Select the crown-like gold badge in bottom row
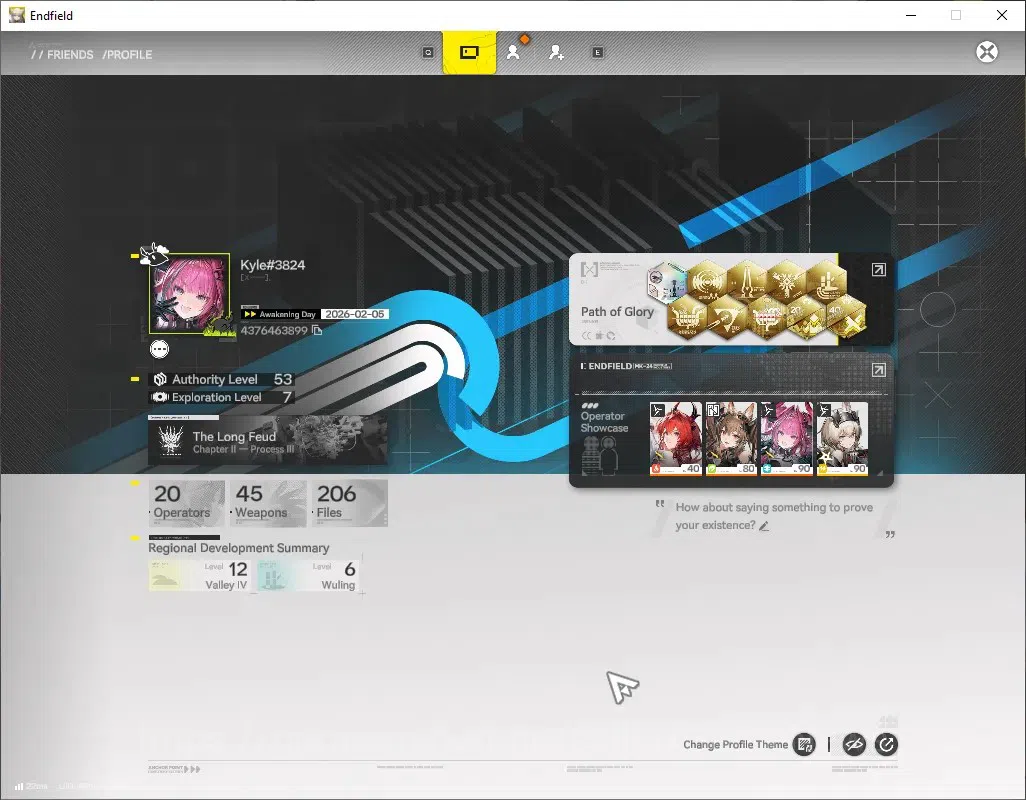1026x800 pixels. click(x=687, y=317)
